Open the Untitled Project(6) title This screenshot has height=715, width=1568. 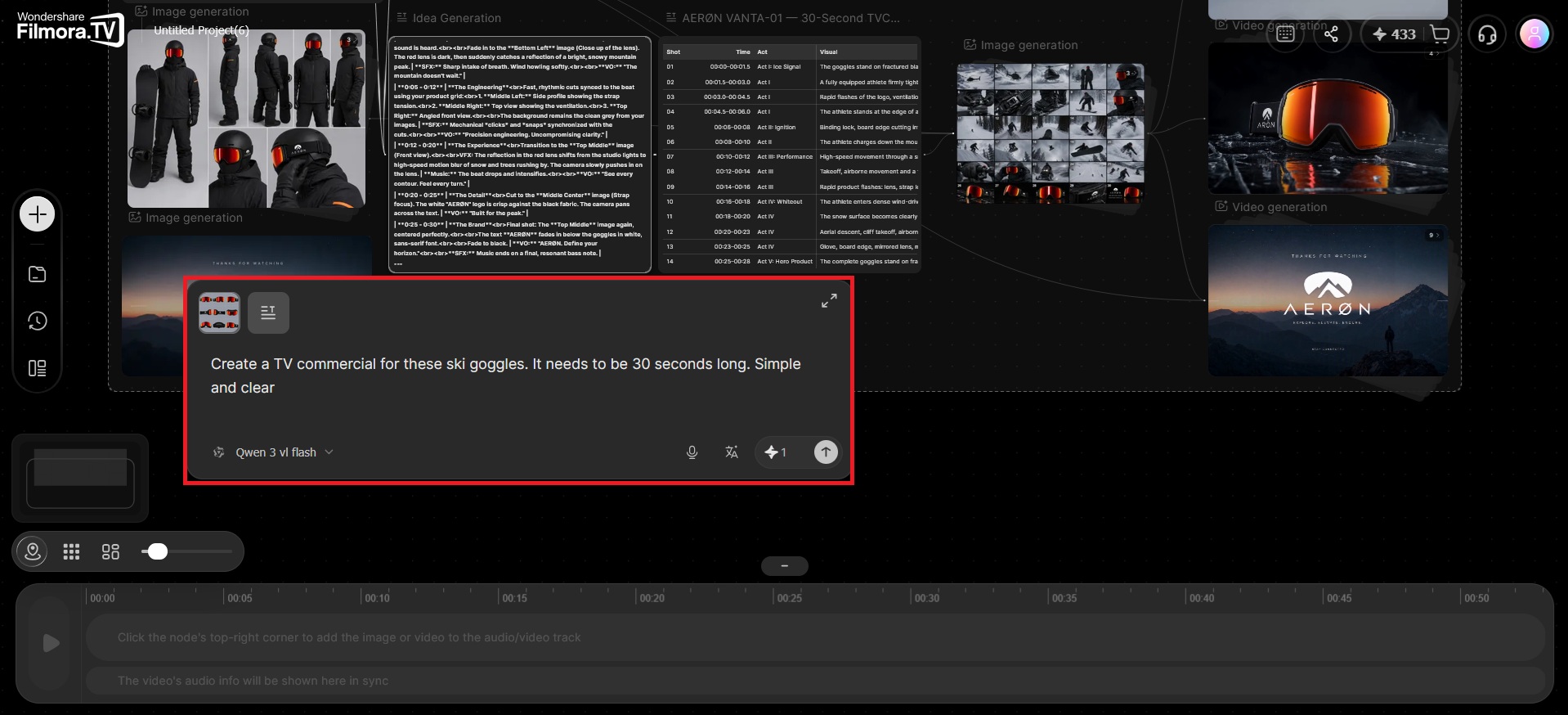click(x=201, y=30)
